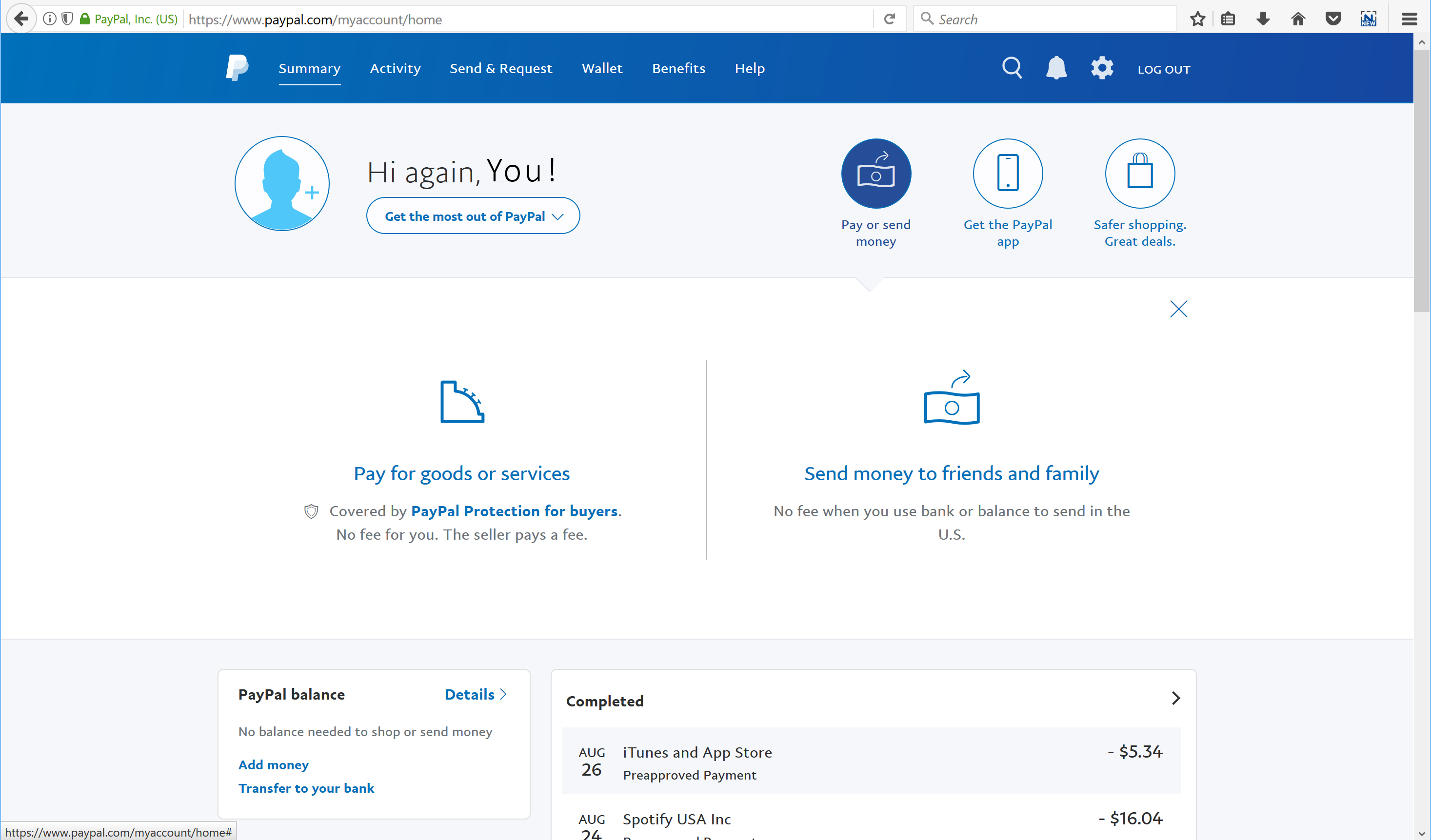The image size is (1431, 840).
Task: Open notifications bell icon
Action: [x=1056, y=68]
